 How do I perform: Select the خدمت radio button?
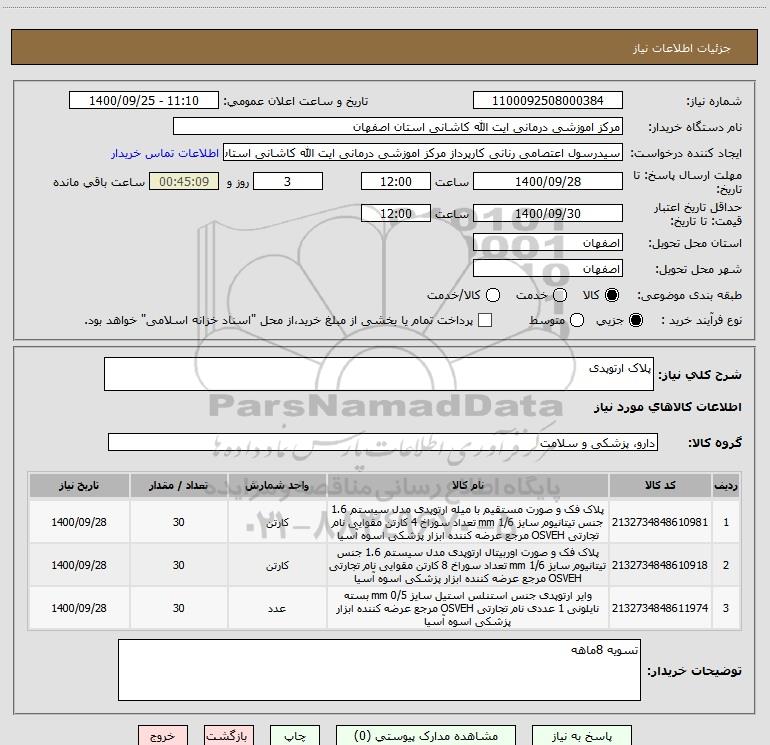click(x=560, y=295)
